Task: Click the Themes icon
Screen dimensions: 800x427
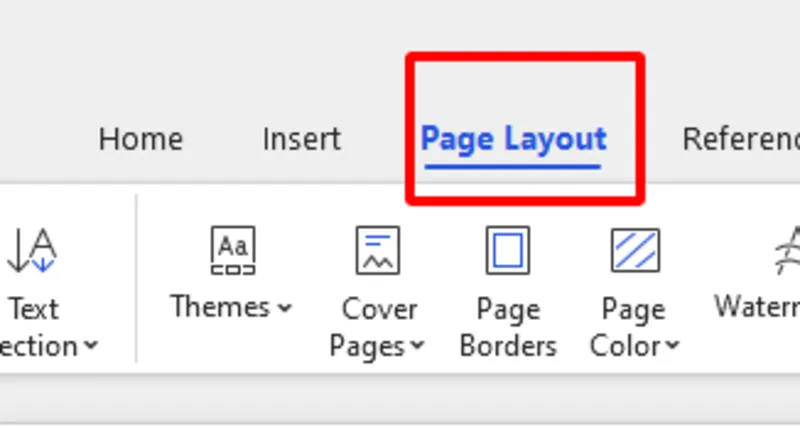Action: [x=233, y=250]
